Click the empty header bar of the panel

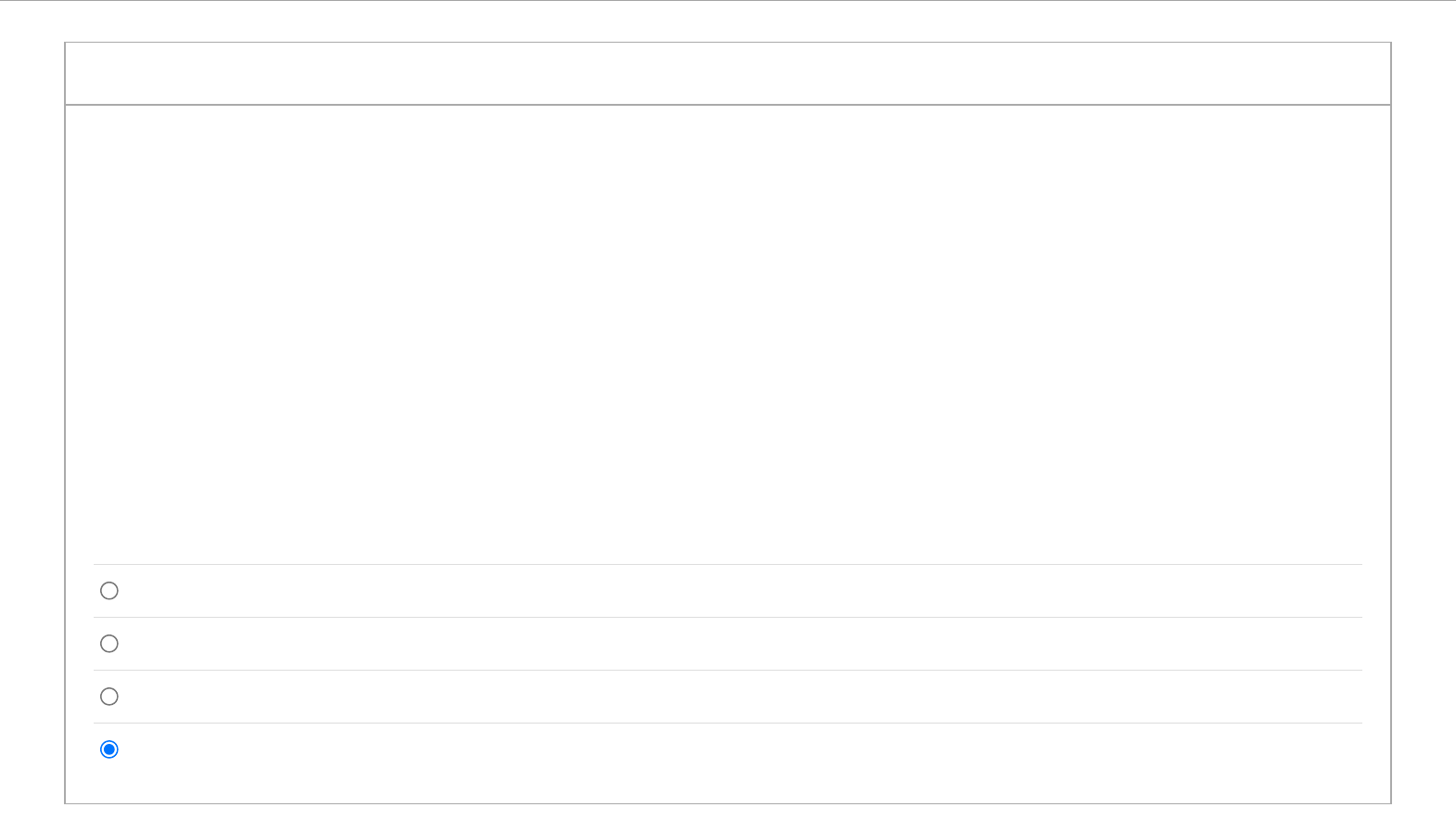pyautogui.click(x=728, y=73)
